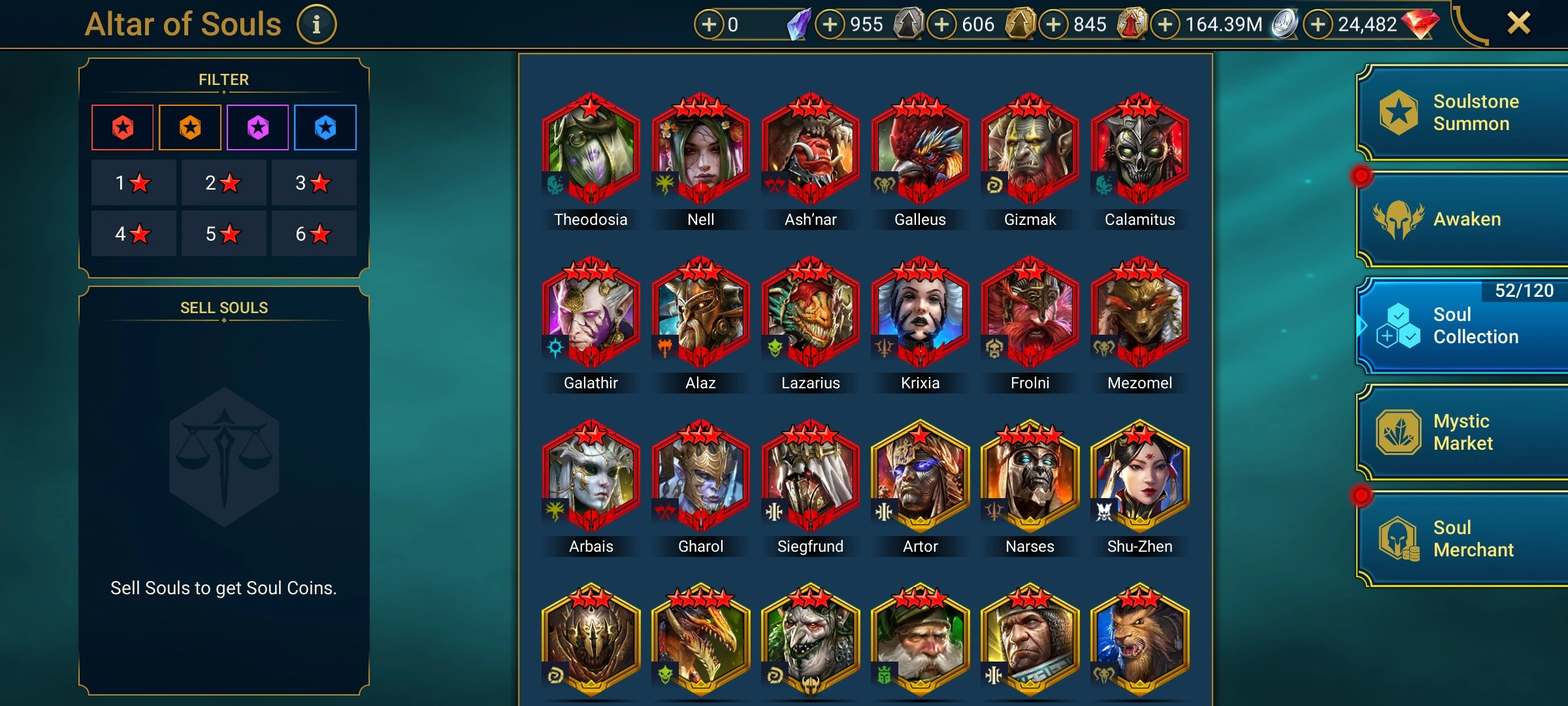Select the Galathir soul icon
1568x706 pixels.
591,312
